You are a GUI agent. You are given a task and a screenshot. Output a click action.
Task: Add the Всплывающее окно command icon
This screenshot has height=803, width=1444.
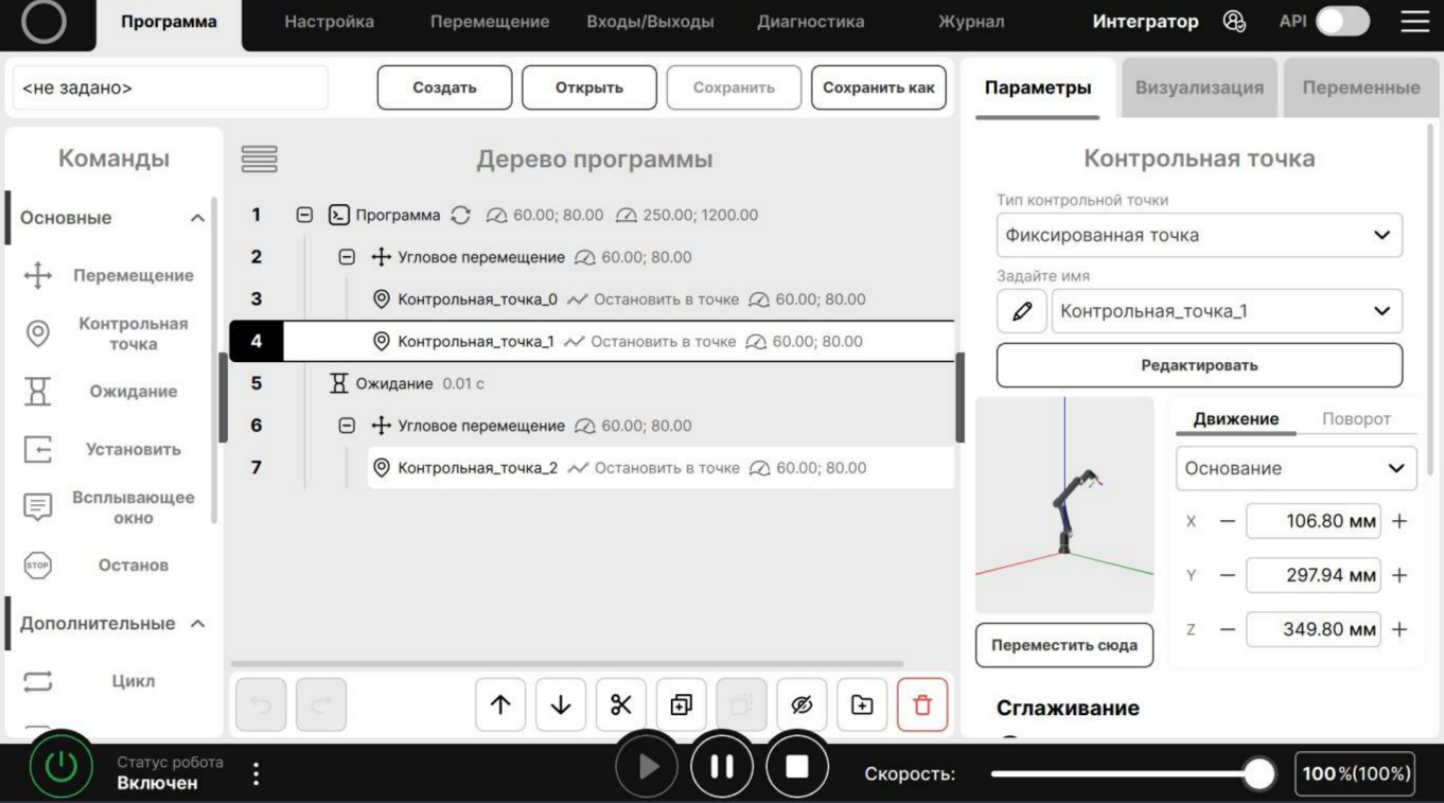pos(37,507)
